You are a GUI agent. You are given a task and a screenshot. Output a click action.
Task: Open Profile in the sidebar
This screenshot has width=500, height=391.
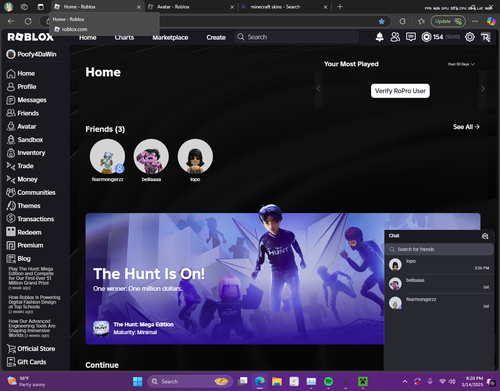point(21,87)
